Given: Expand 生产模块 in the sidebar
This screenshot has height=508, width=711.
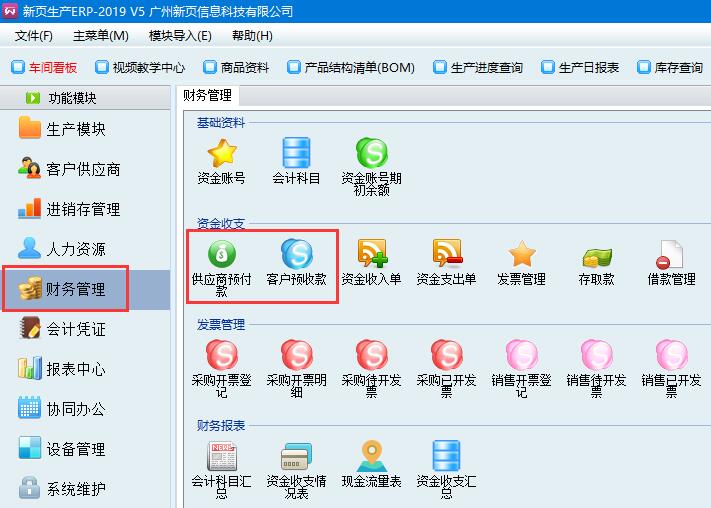Looking at the screenshot, I should click(75, 129).
